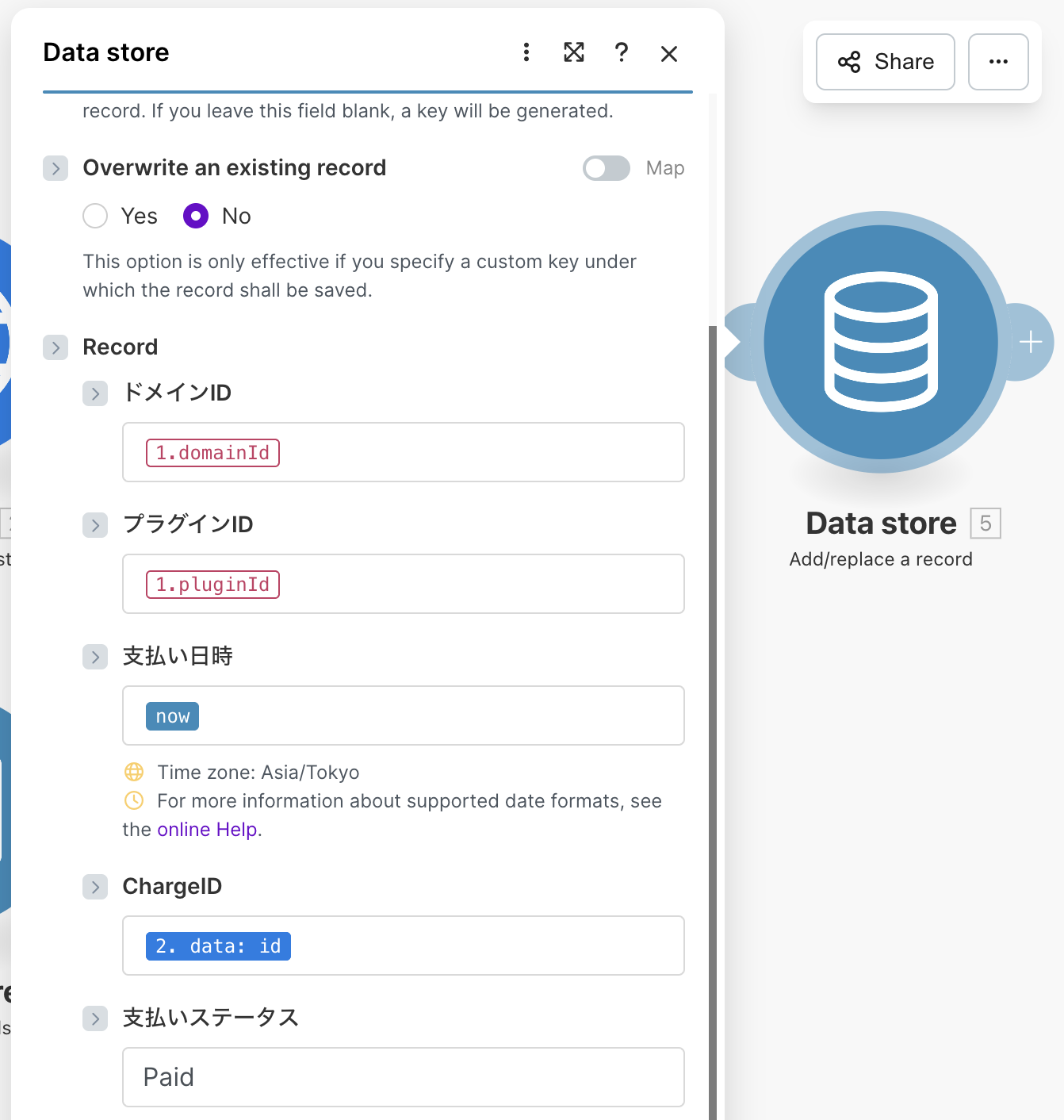The width and height of the screenshot is (1064, 1120).
Task: Expand the 支払い日時 field chevron
Action: click(95, 657)
